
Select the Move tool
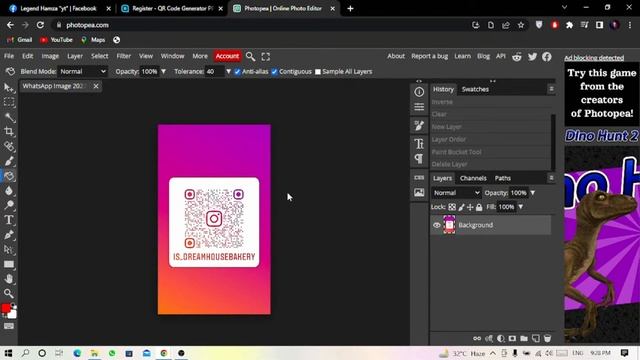pyautogui.click(x=9, y=88)
